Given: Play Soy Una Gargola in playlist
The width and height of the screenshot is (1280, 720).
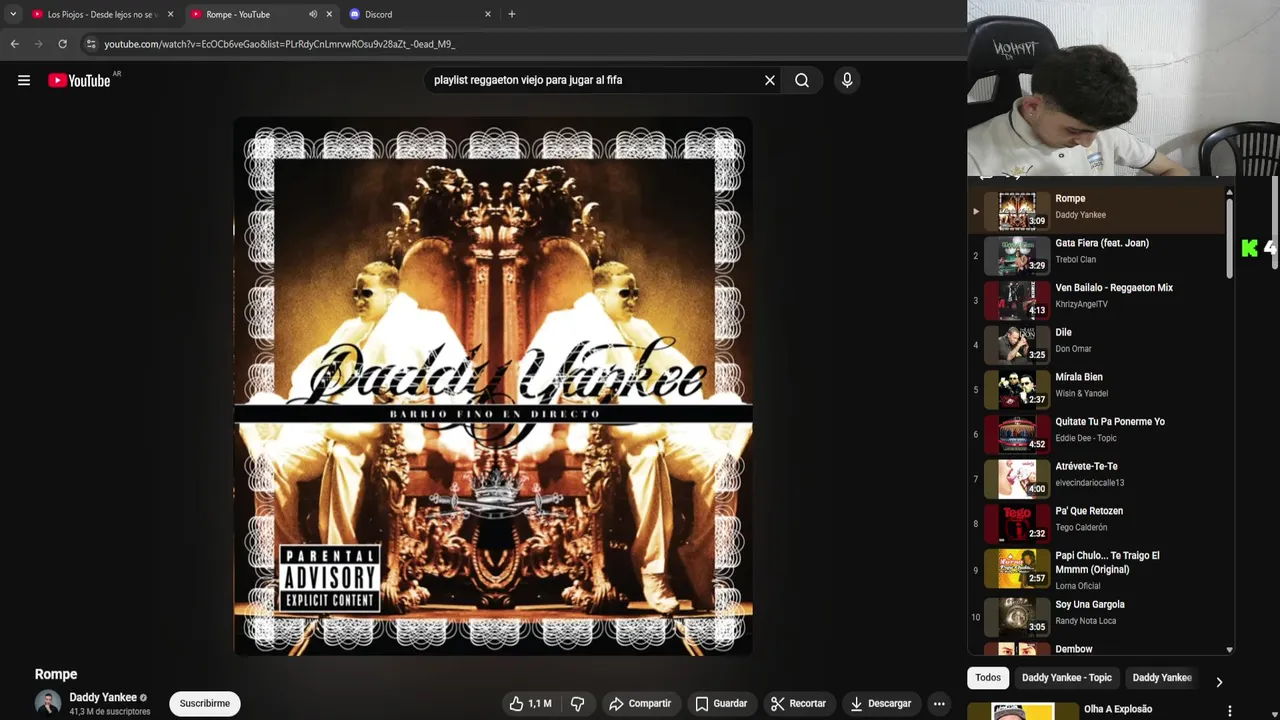Looking at the screenshot, I should [1097, 617].
